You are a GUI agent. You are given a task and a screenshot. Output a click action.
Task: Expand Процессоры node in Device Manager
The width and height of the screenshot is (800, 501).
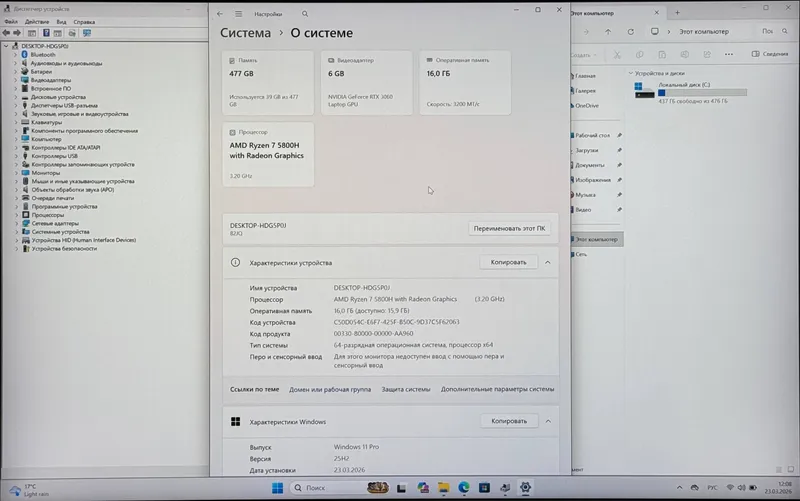tap(16, 215)
